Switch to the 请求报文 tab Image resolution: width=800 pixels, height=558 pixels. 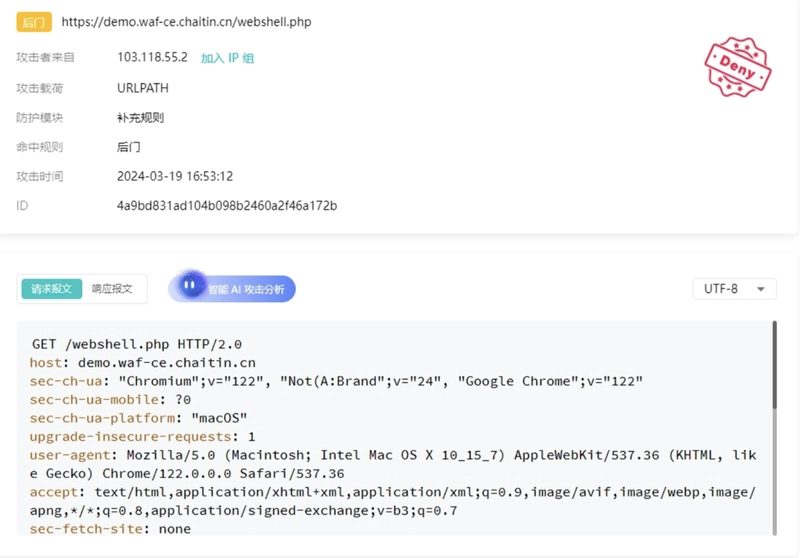[x=52, y=289]
